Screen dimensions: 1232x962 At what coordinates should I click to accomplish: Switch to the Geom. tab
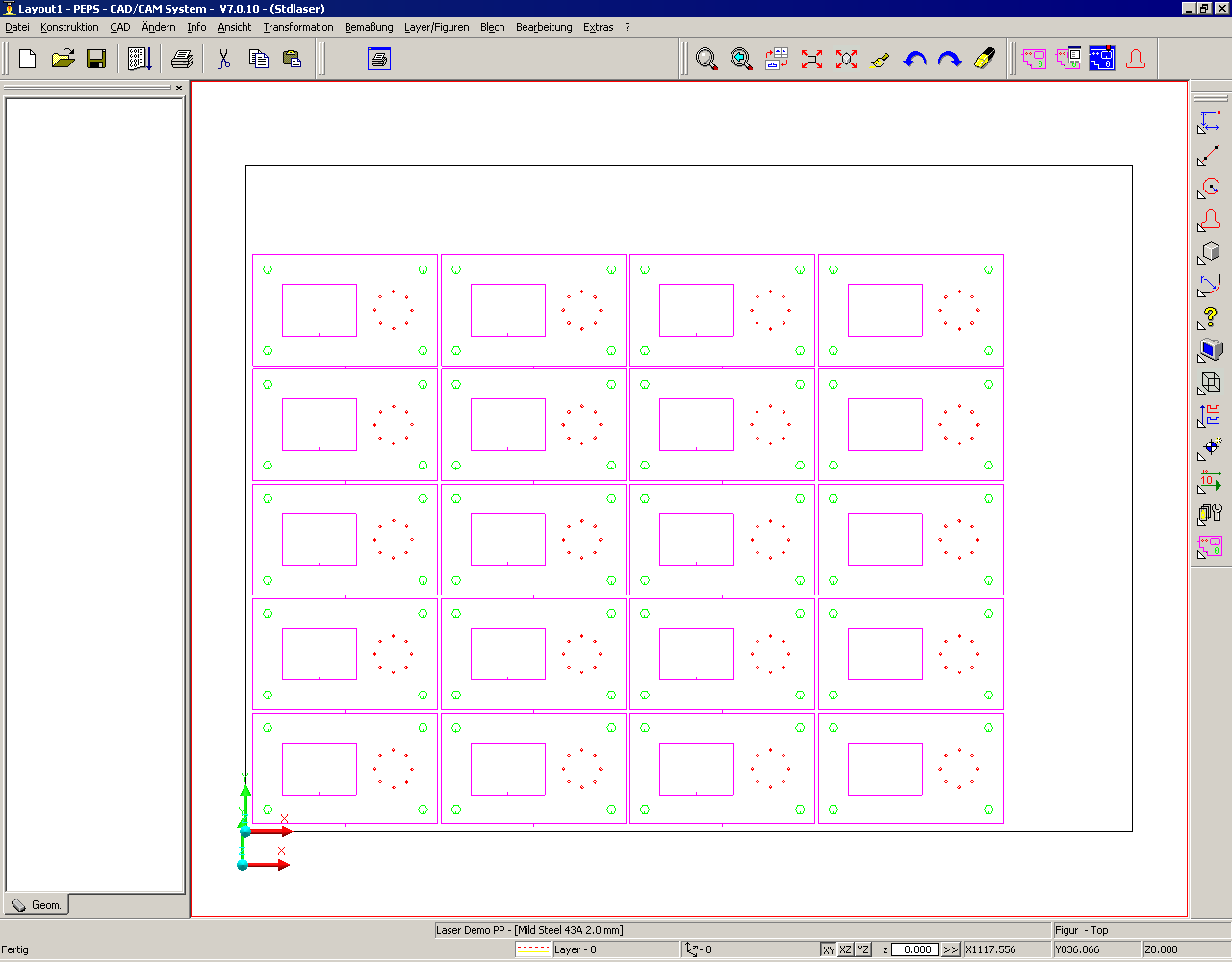click(37, 905)
